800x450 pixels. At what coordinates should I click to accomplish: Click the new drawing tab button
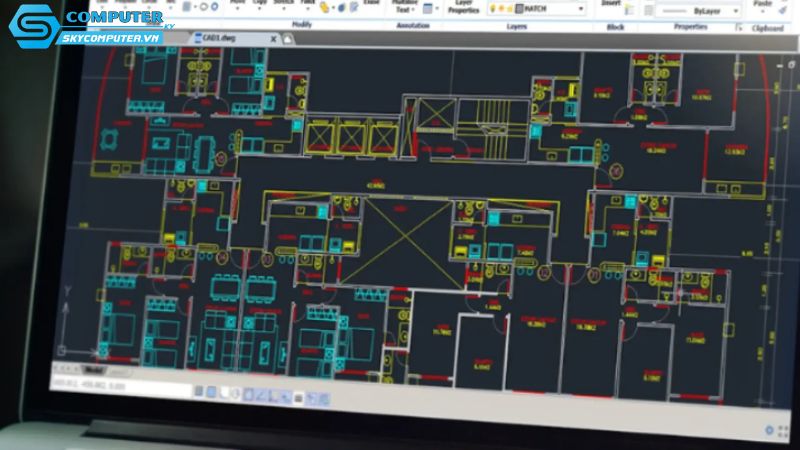288,39
